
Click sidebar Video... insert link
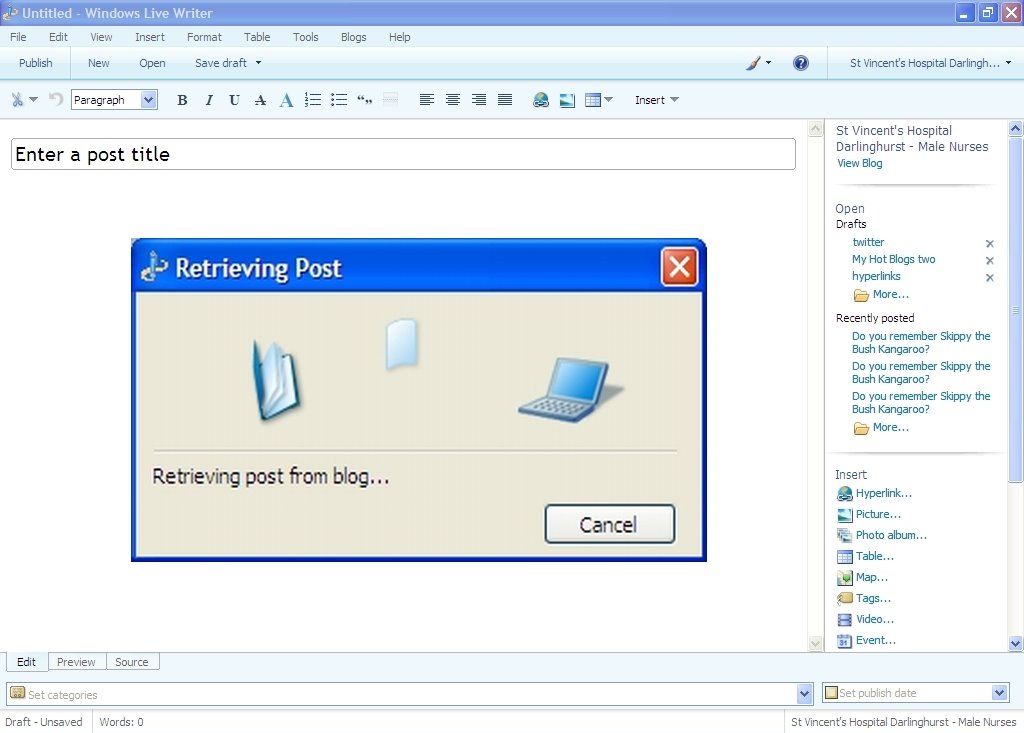pos(874,619)
